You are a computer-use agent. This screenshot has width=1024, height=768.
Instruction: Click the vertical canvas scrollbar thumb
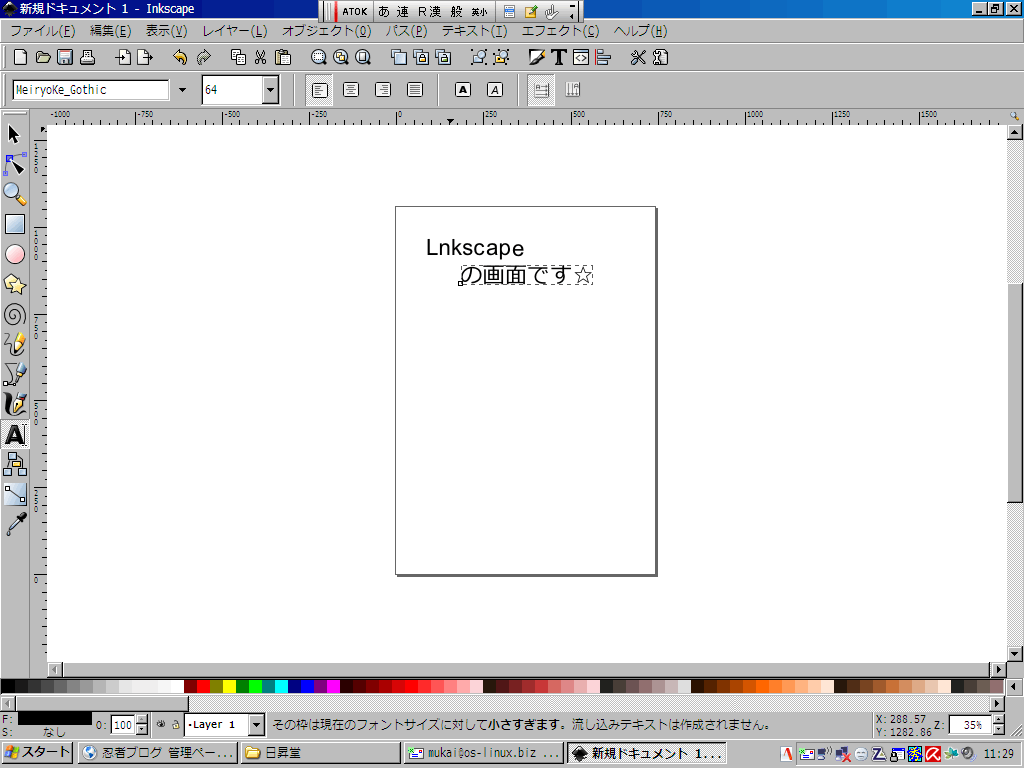coord(1014,393)
